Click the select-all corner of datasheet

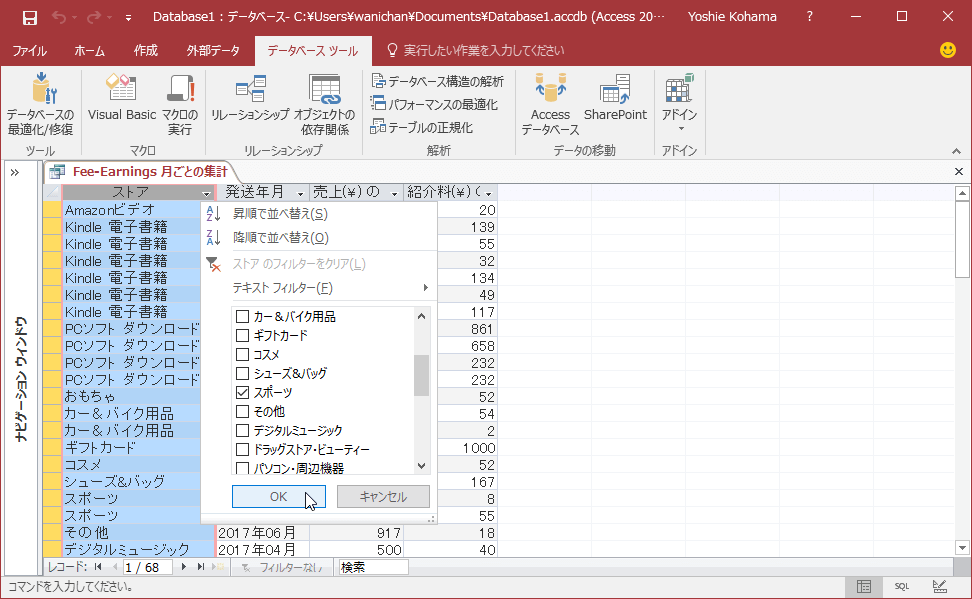point(53,193)
